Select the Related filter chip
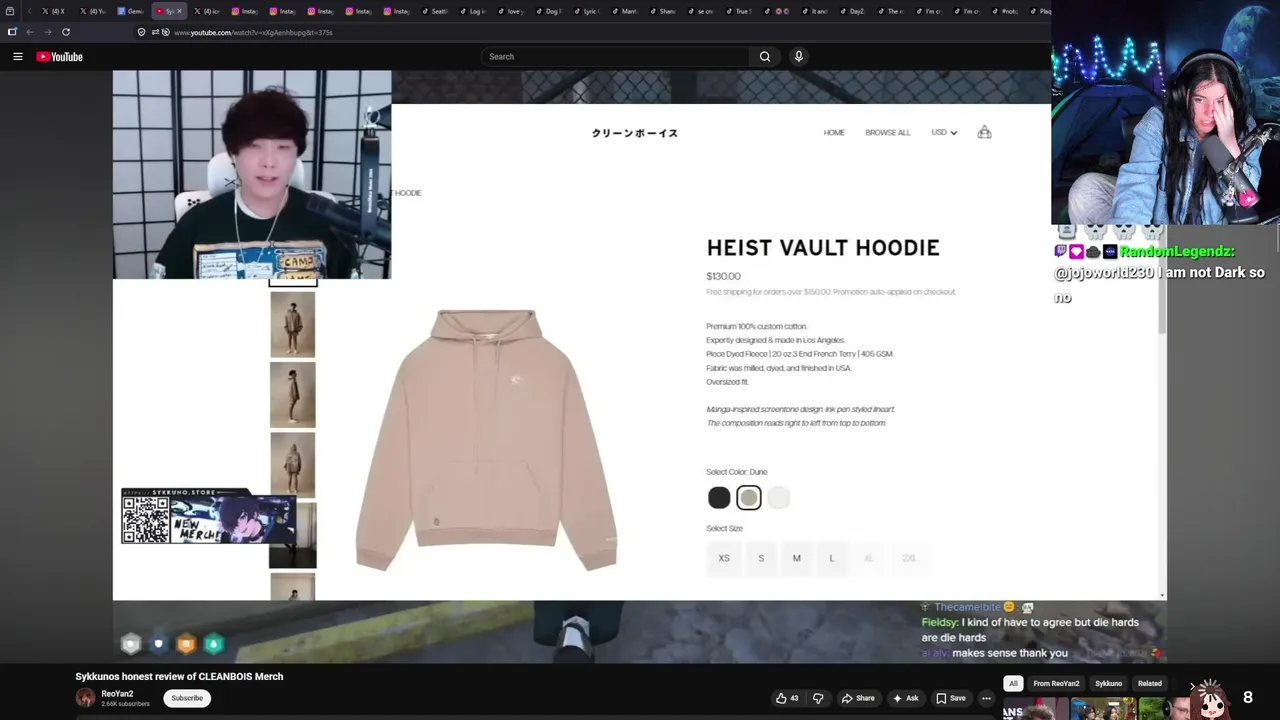The width and height of the screenshot is (1280, 720). coord(1150,684)
